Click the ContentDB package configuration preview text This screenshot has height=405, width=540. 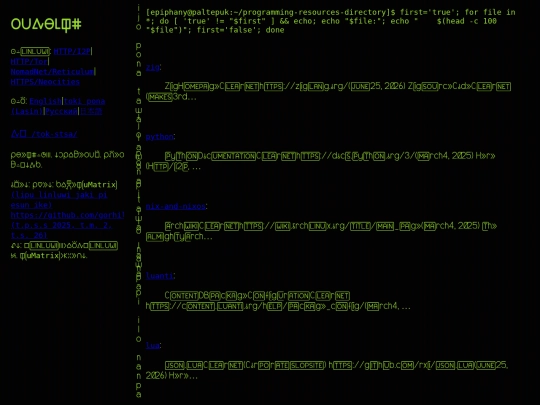coord(278,301)
